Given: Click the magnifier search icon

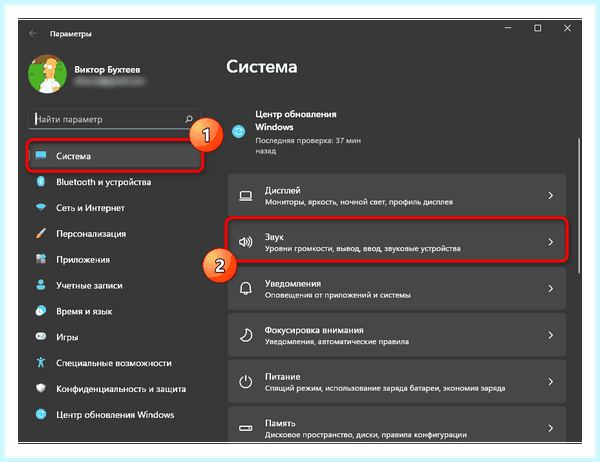Looking at the screenshot, I should (189, 119).
